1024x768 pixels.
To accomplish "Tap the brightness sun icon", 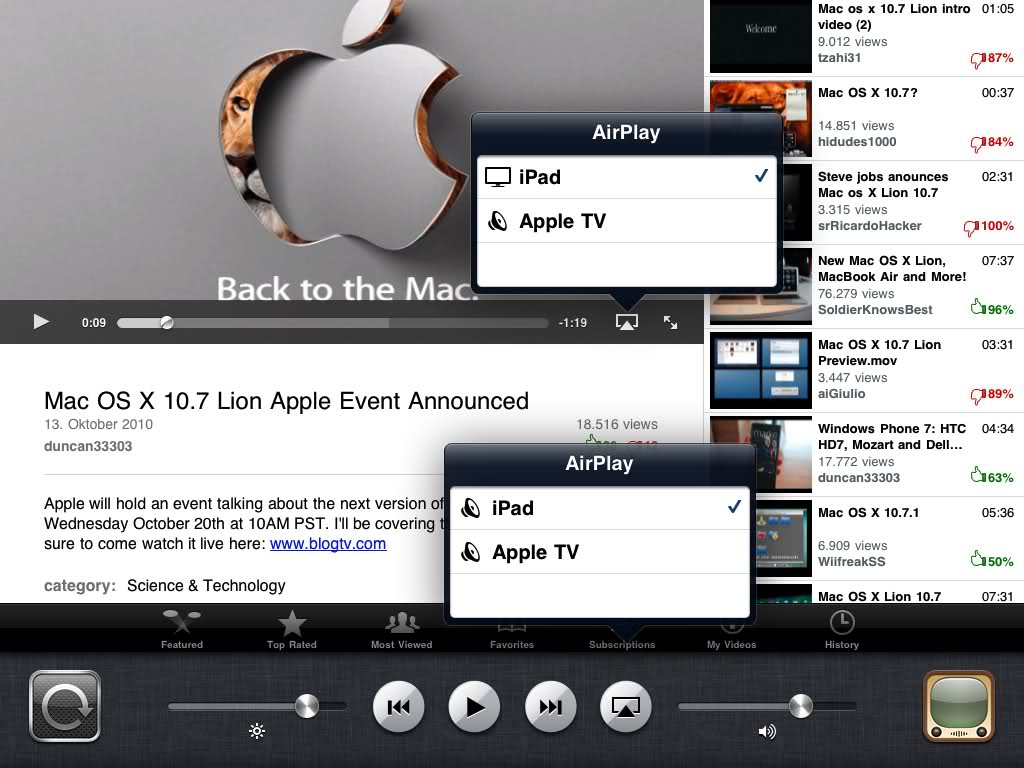I will point(257,731).
